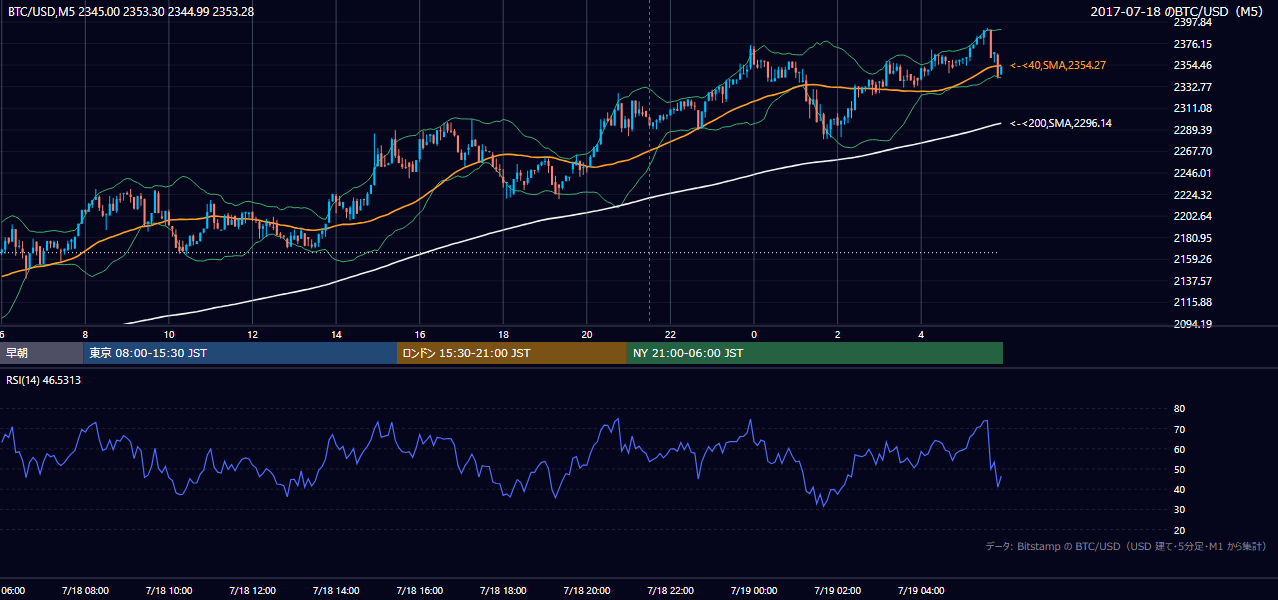Click price axis value 2267.70
The height and width of the screenshot is (600, 1278).
click(1192, 151)
